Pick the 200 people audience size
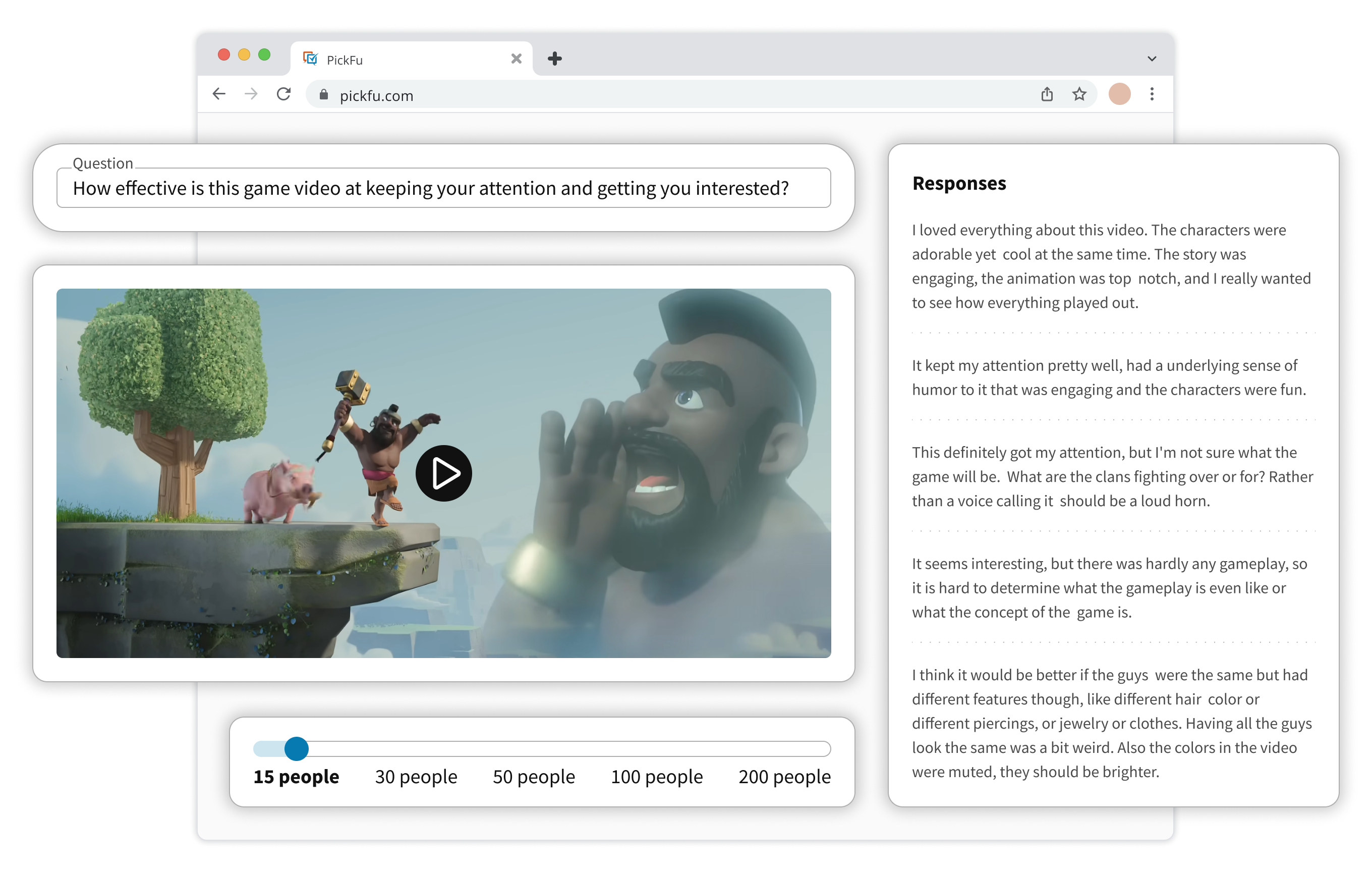 tap(784, 777)
